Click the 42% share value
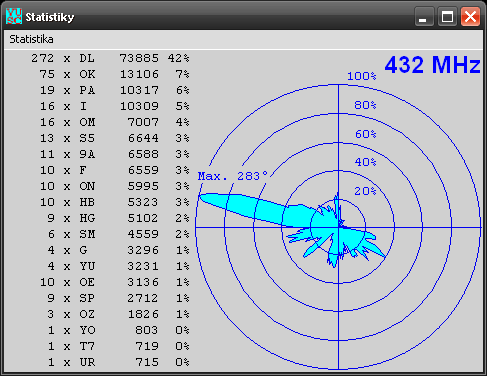This screenshot has width=487, height=376. pyautogui.click(x=179, y=58)
